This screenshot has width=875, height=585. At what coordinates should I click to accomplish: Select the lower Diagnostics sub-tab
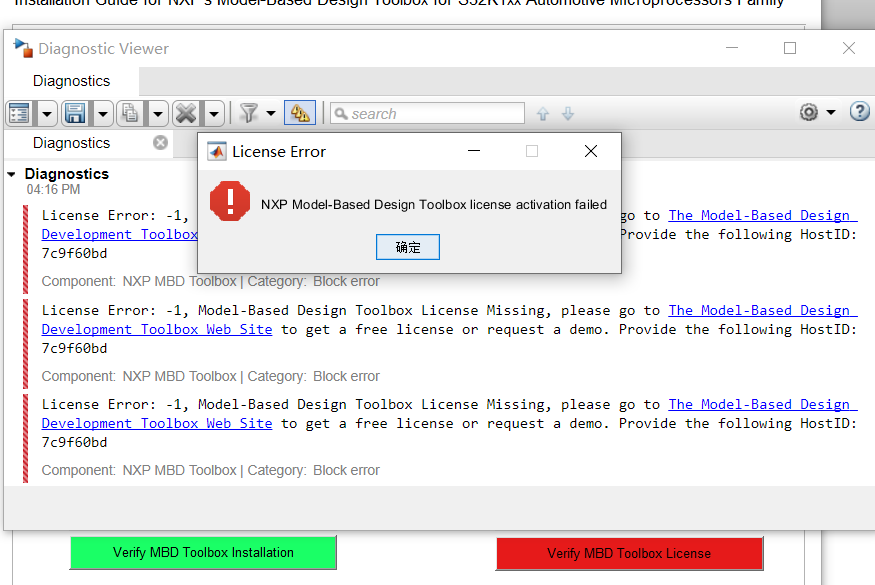coord(71,143)
